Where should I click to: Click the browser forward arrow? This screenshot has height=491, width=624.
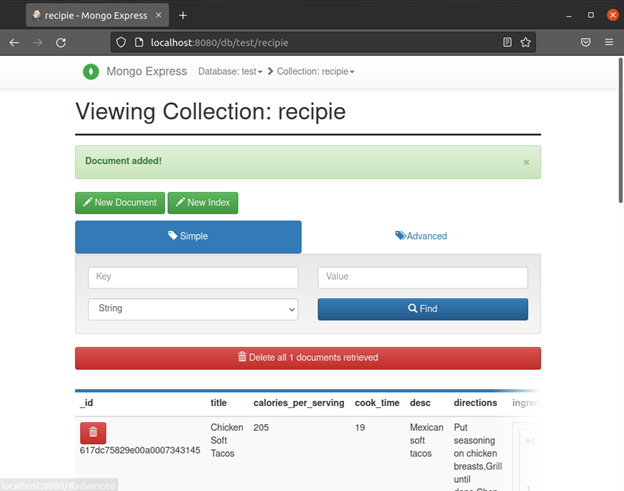point(37,43)
